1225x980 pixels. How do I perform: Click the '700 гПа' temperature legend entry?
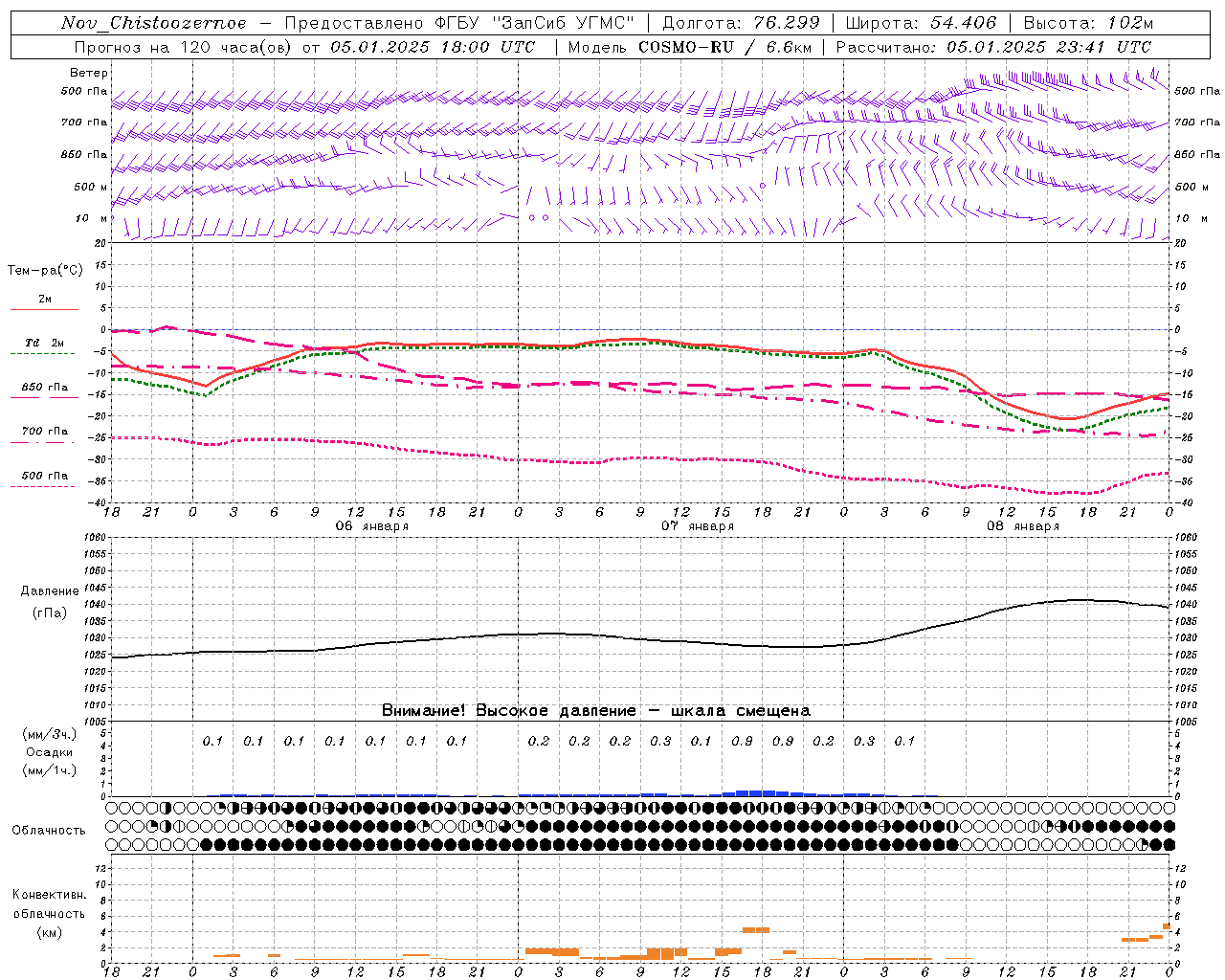pos(45,432)
